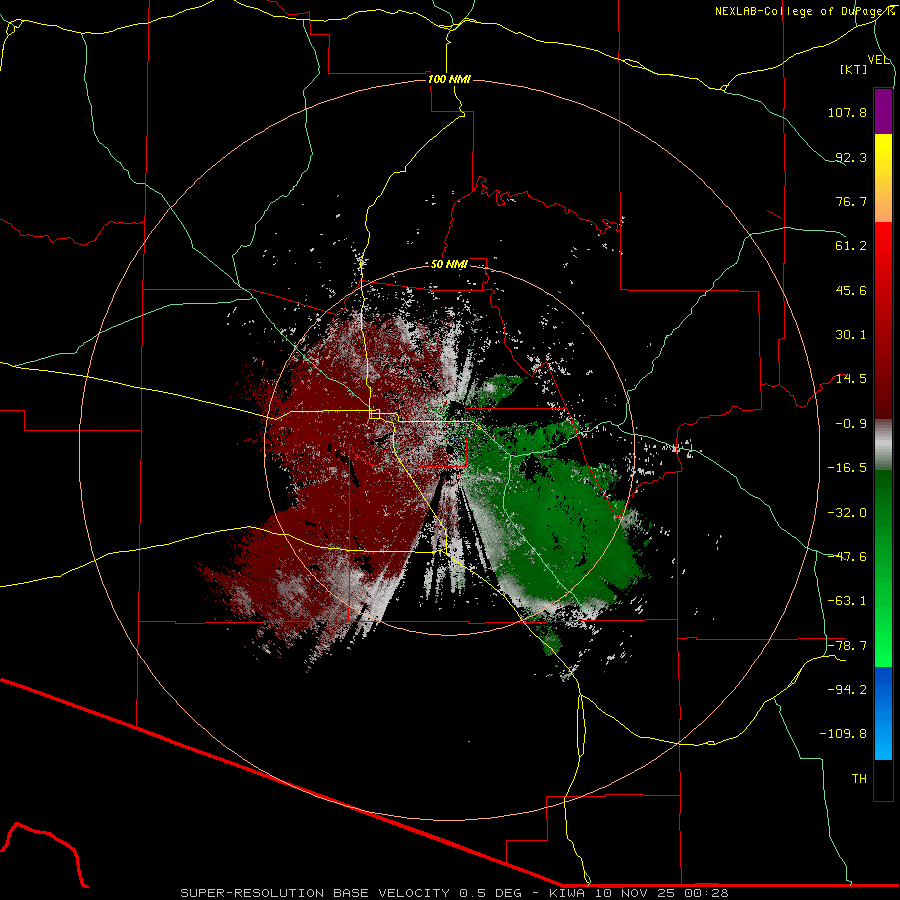900x900 pixels.
Task: Click the 50 NMI range ring label
Action: point(449,265)
